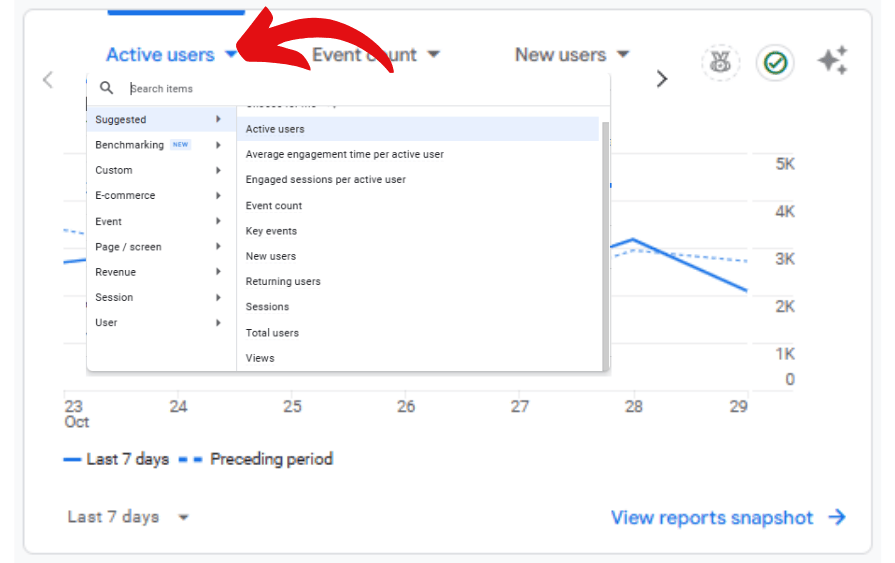
Task: Select Key events metric option
Action: [x=271, y=231]
